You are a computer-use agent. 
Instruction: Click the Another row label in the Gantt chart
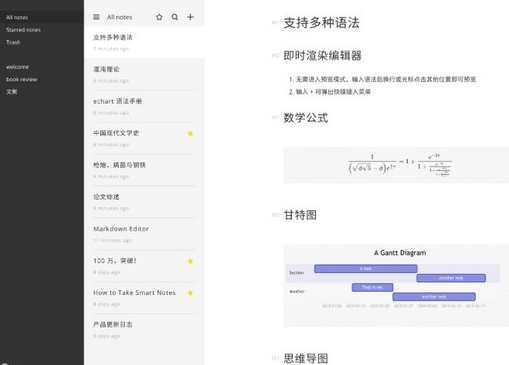297,291
